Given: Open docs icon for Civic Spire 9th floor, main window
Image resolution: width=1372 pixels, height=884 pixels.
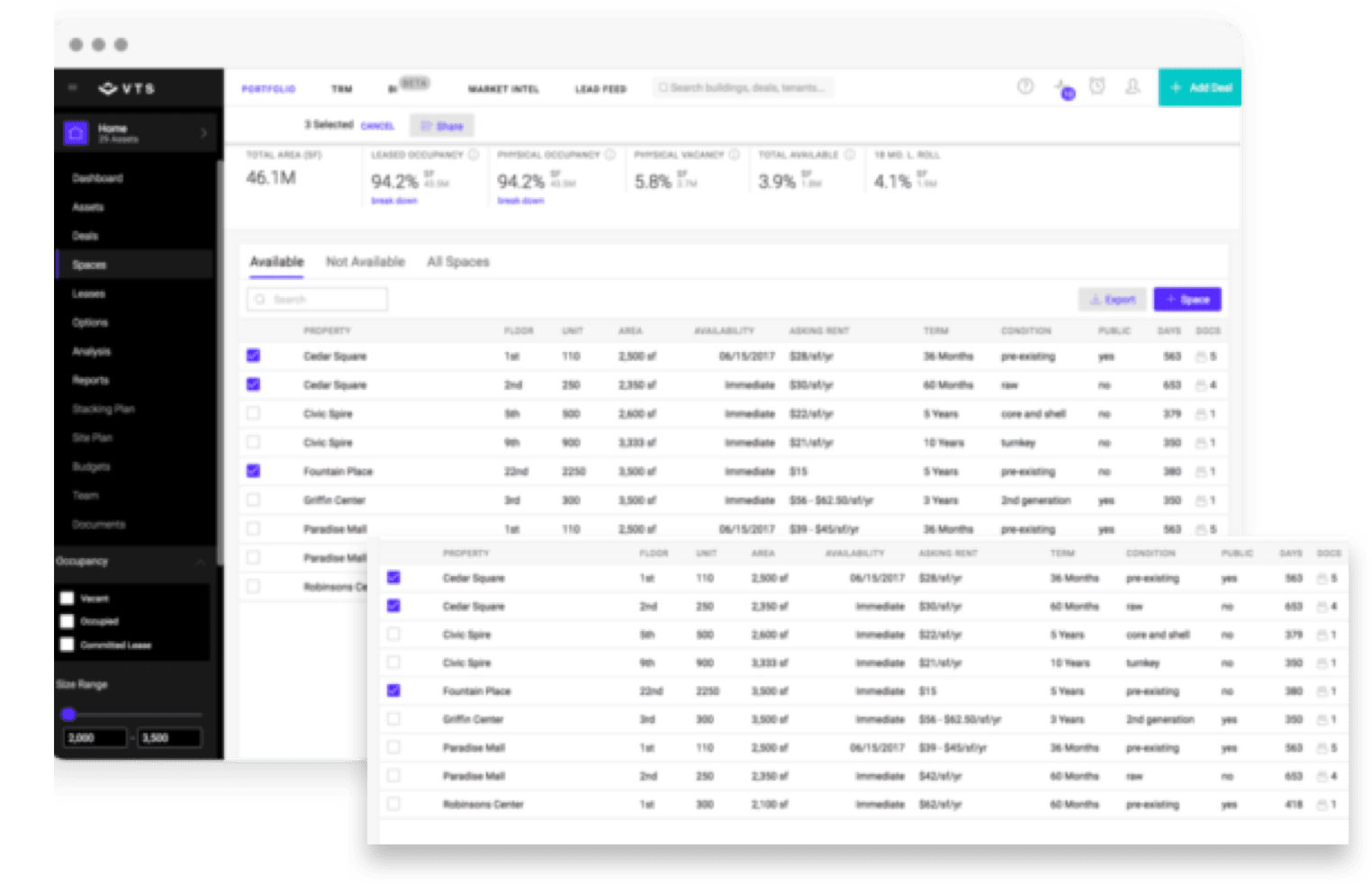Looking at the screenshot, I should [x=1201, y=443].
